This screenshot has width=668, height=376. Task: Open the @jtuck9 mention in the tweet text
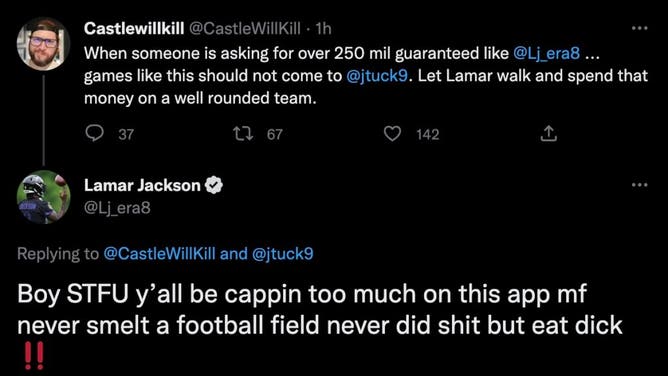(x=377, y=76)
